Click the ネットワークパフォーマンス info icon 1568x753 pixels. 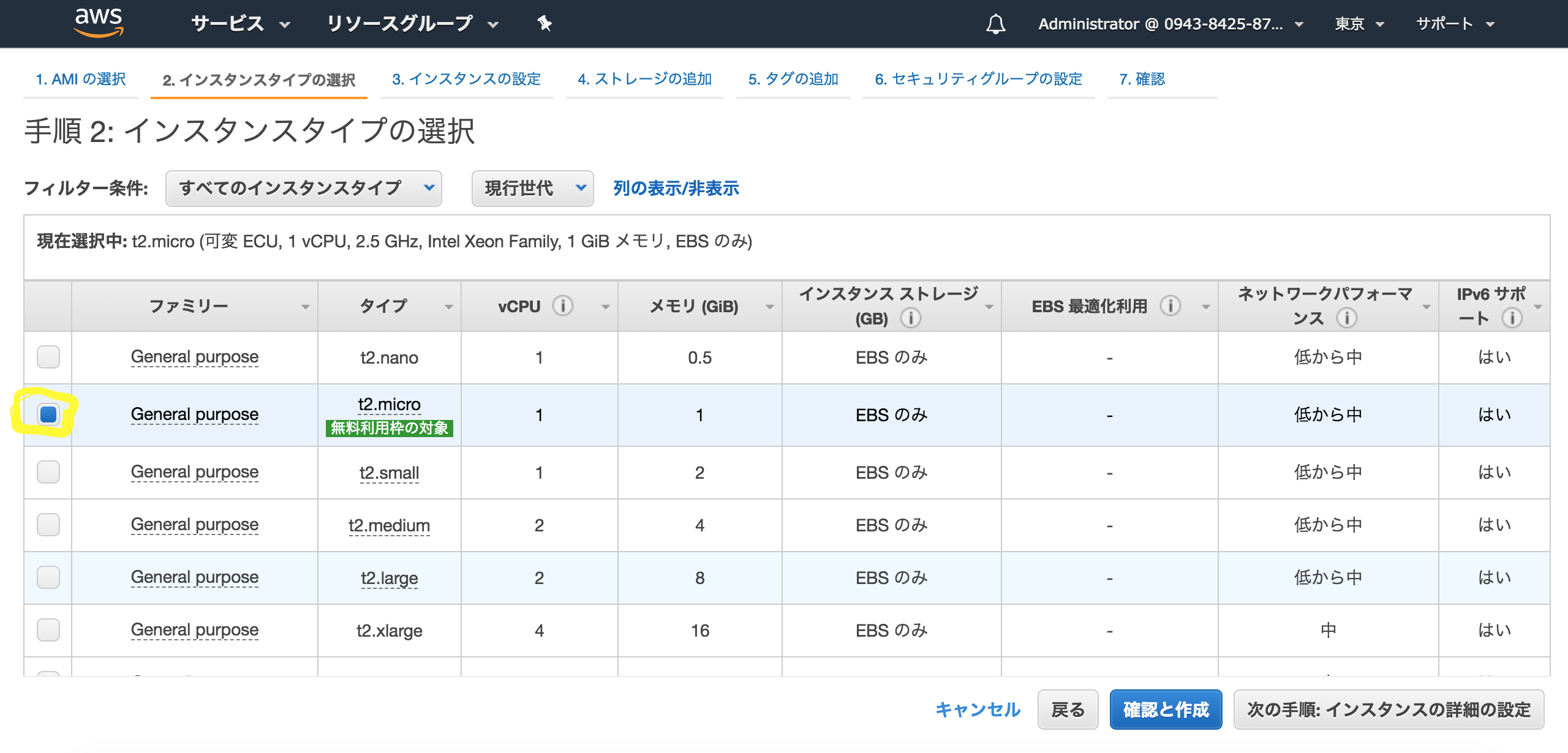point(1346,318)
